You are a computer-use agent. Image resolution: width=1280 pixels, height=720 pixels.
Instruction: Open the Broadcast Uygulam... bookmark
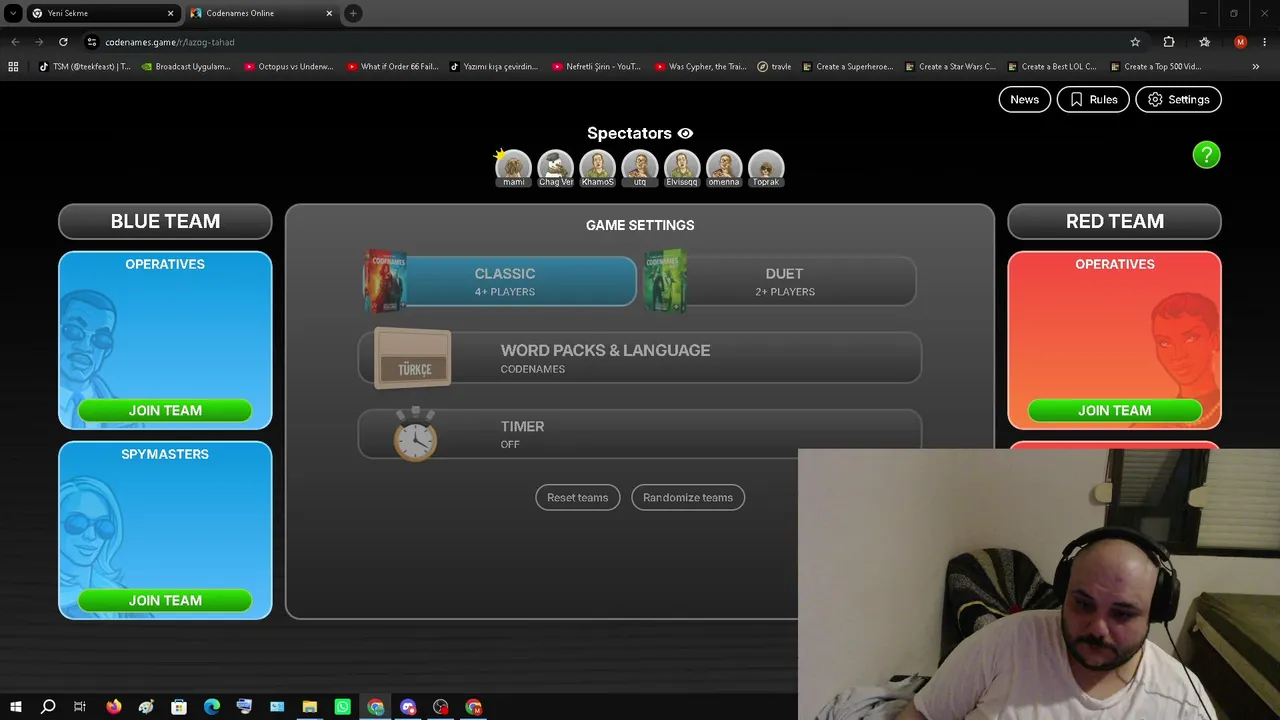[187, 67]
